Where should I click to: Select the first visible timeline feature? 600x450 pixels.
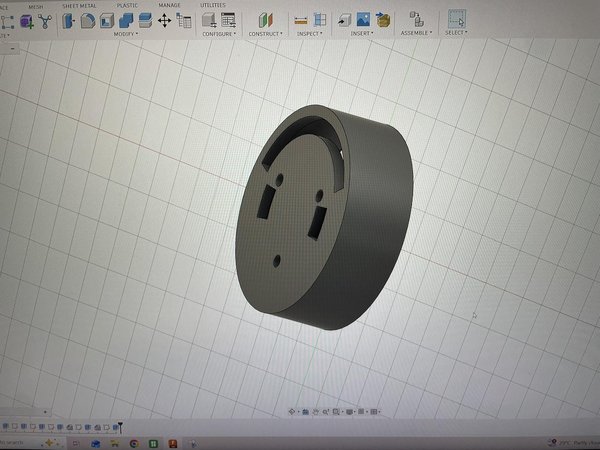(x=5, y=426)
